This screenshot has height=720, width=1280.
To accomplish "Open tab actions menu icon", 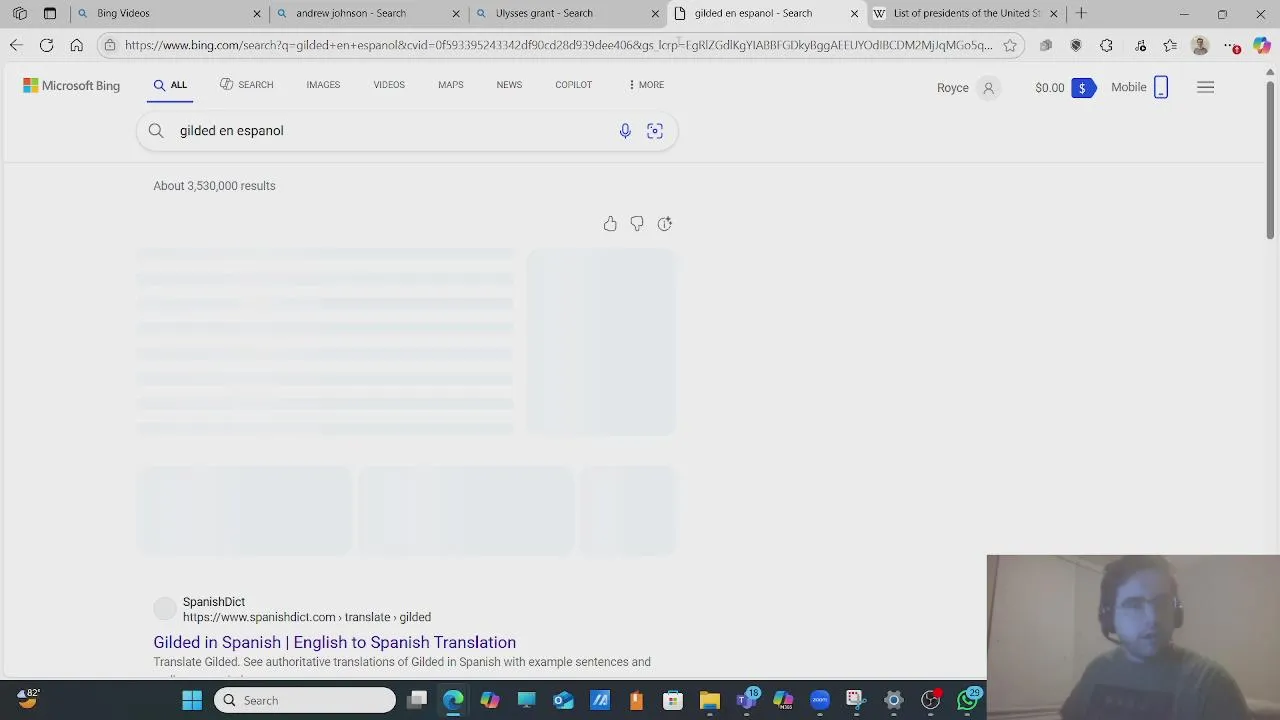I will [50, 13].
